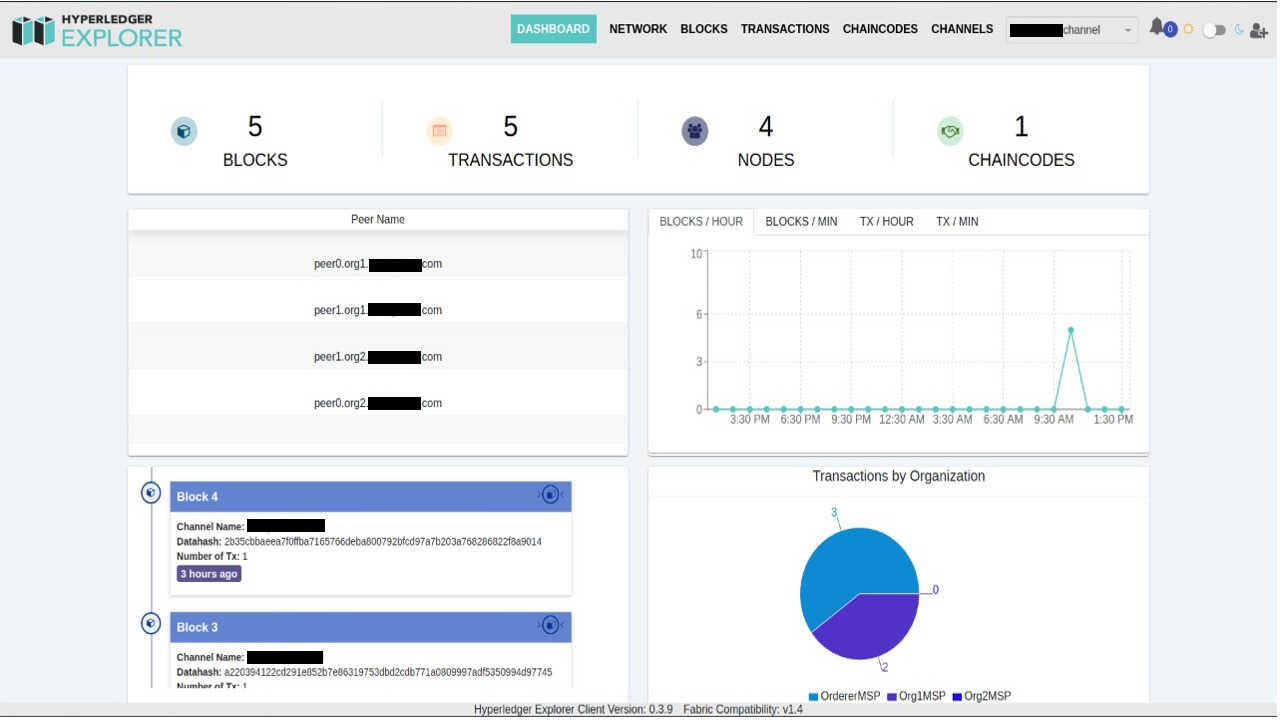Click the transactions calendar icon
Screen dimensions: 1280x720
(440, 129)
